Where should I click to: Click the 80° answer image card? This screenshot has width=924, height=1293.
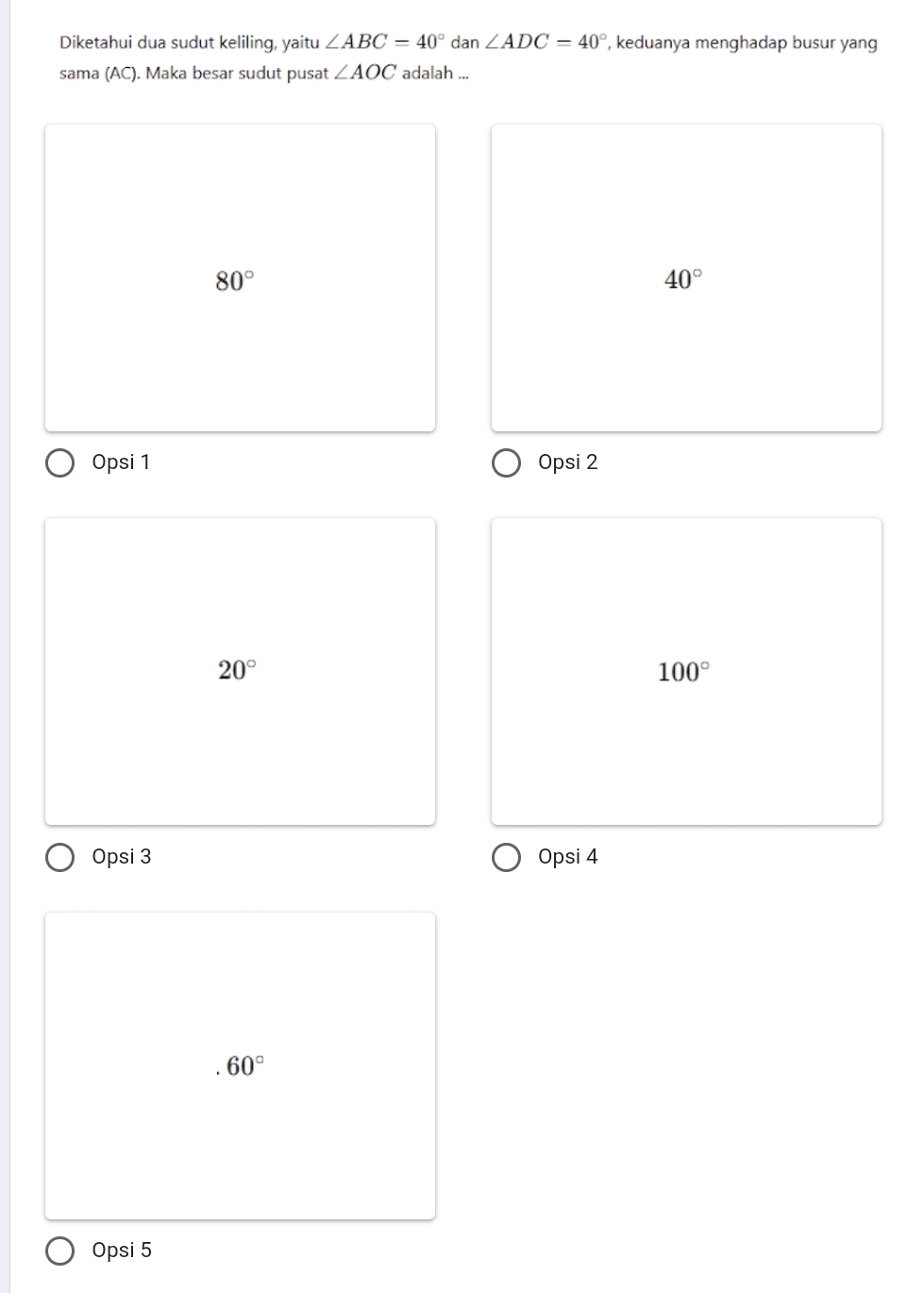point(240,278)
